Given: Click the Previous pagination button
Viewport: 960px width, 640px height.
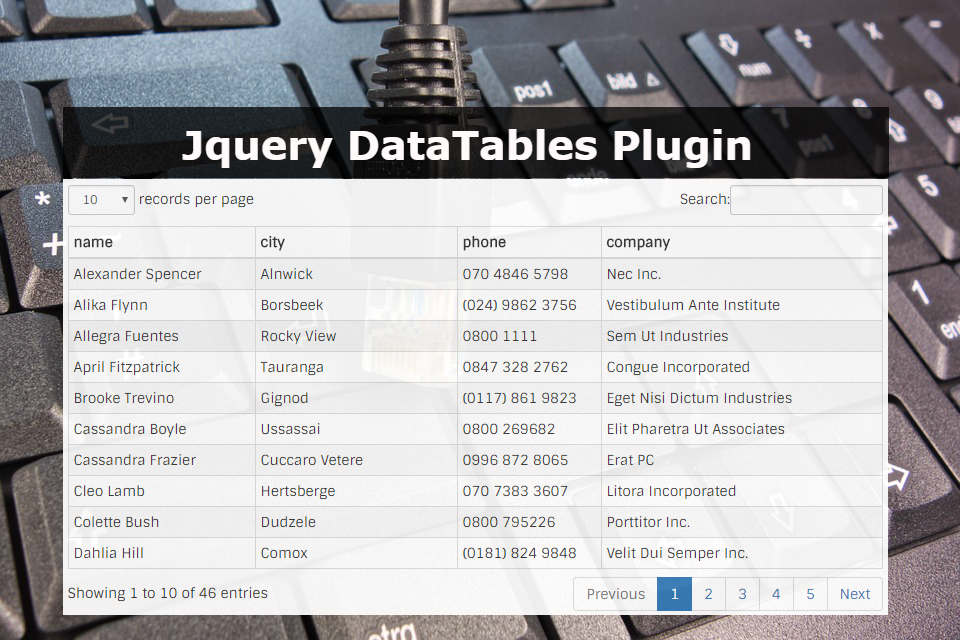Looking at the screenshot, I should click(x=615, y=593).
